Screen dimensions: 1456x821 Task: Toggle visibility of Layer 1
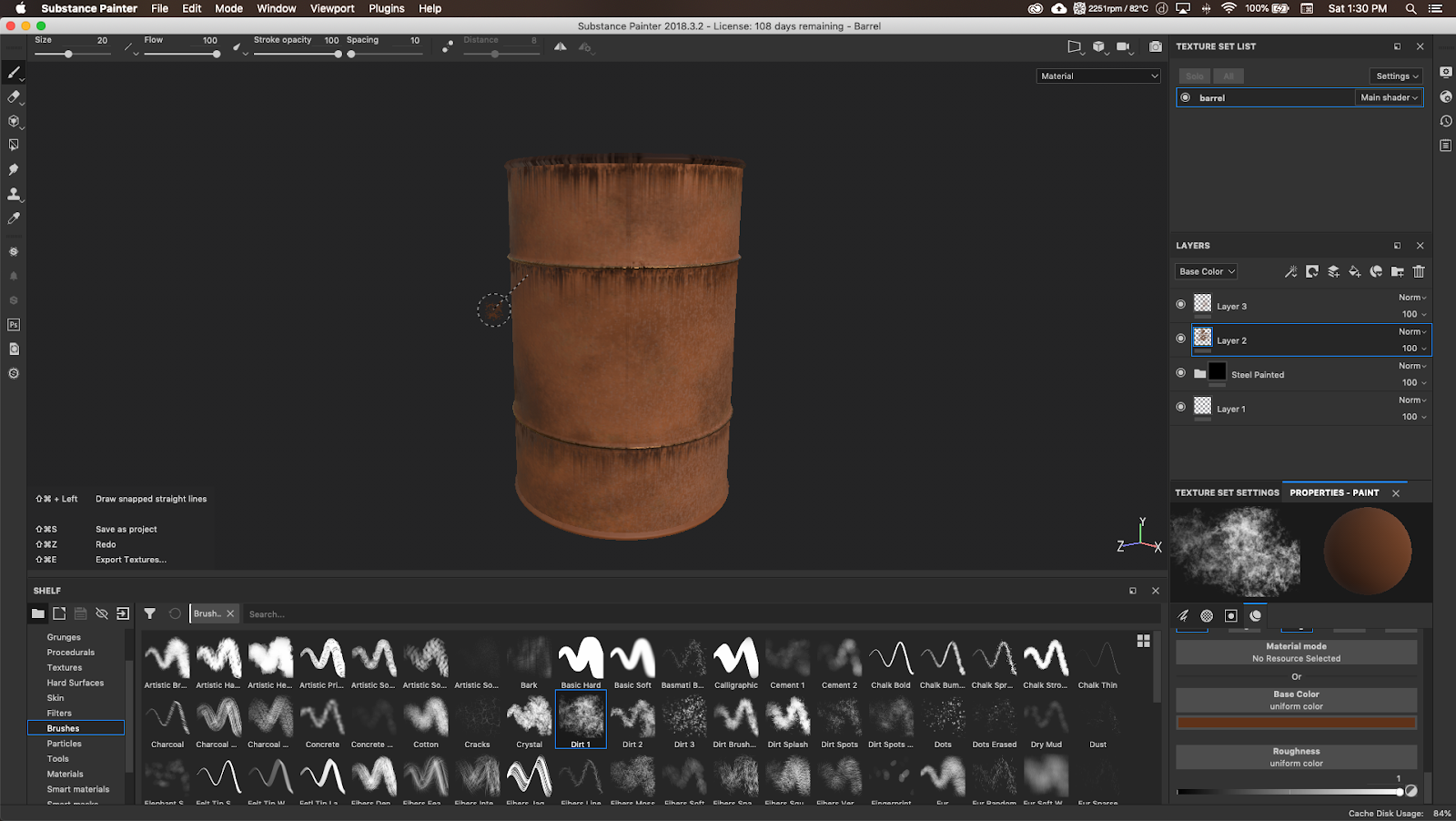click(1181, 408)
